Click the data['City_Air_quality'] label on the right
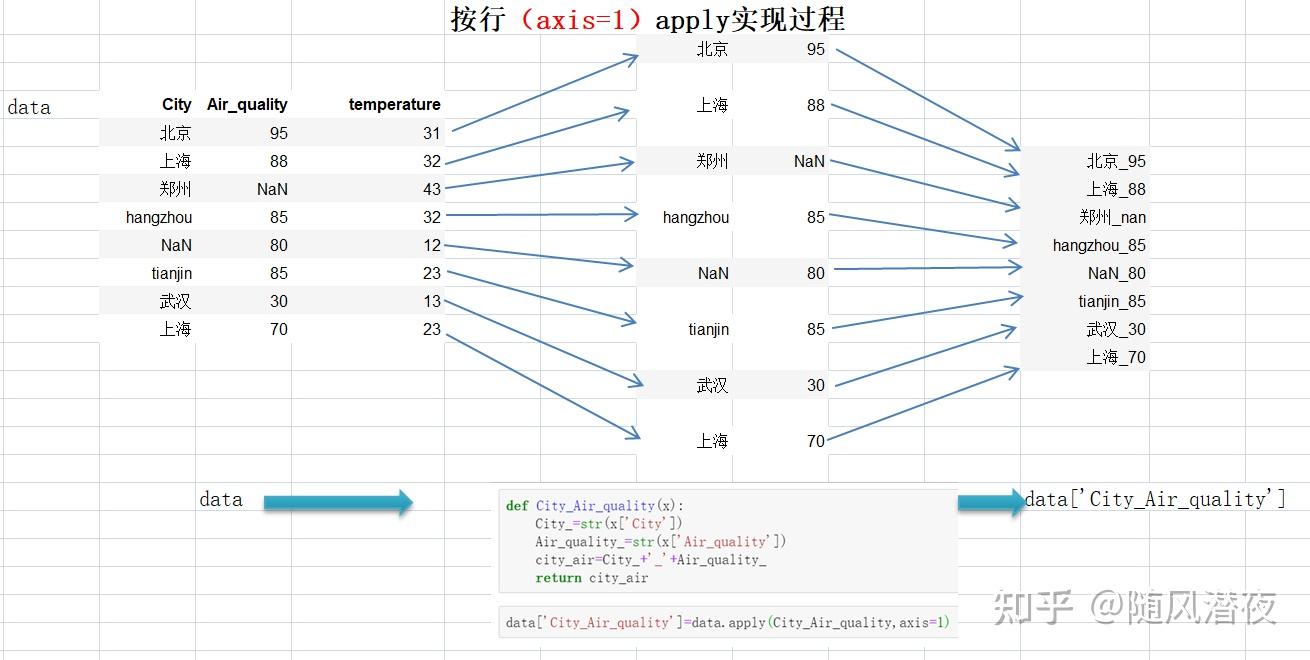Screen dimensions: 1310x660 point(1153,499)
